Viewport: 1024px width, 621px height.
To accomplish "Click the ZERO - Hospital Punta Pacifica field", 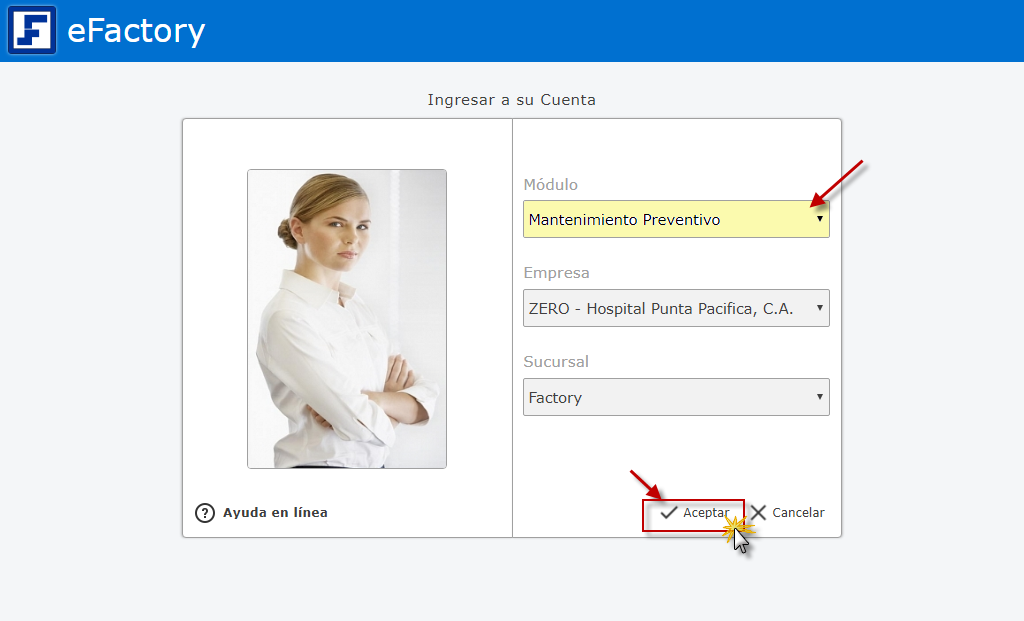I will tap(660, 308).
